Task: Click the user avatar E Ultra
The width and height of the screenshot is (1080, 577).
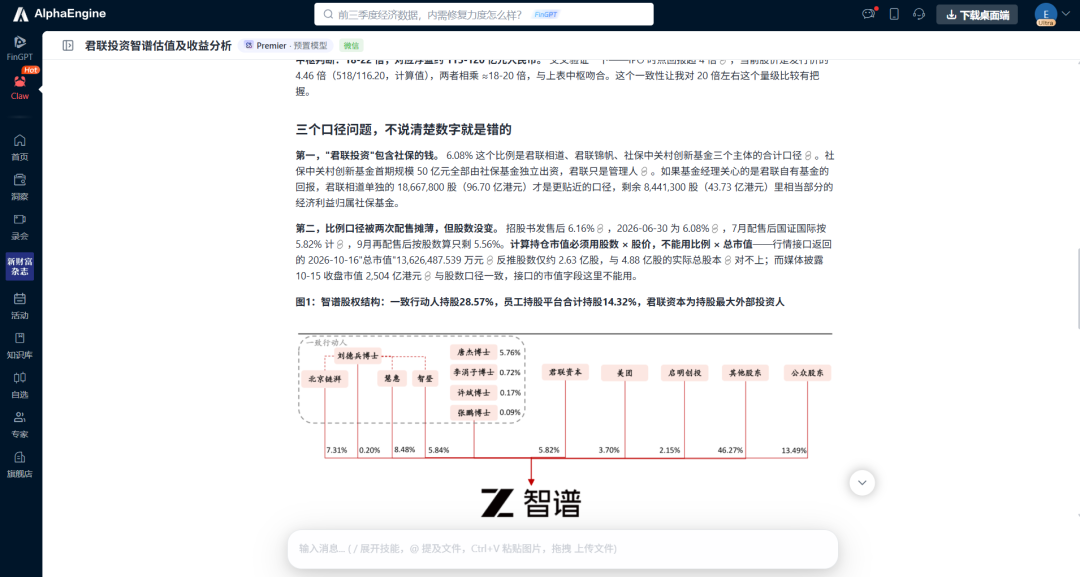Action: pos(1046,14)
